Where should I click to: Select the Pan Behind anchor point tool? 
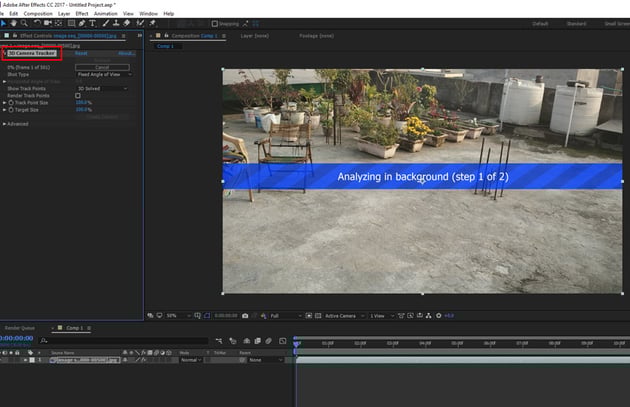pyautogui.click(x=58, y=23)
